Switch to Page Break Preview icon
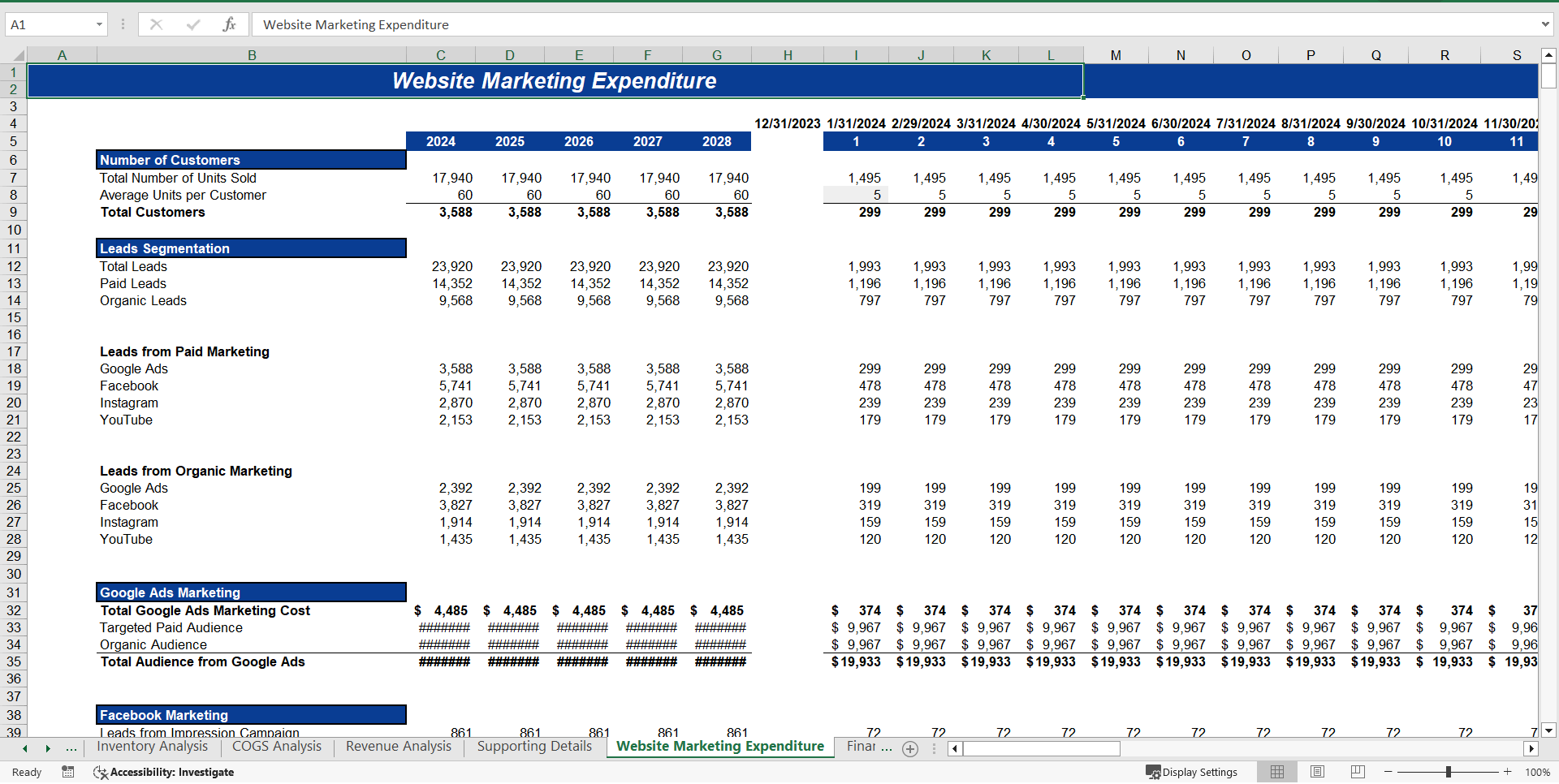The width and height of the screenshot is (1559, 784). pos(1358,772)
